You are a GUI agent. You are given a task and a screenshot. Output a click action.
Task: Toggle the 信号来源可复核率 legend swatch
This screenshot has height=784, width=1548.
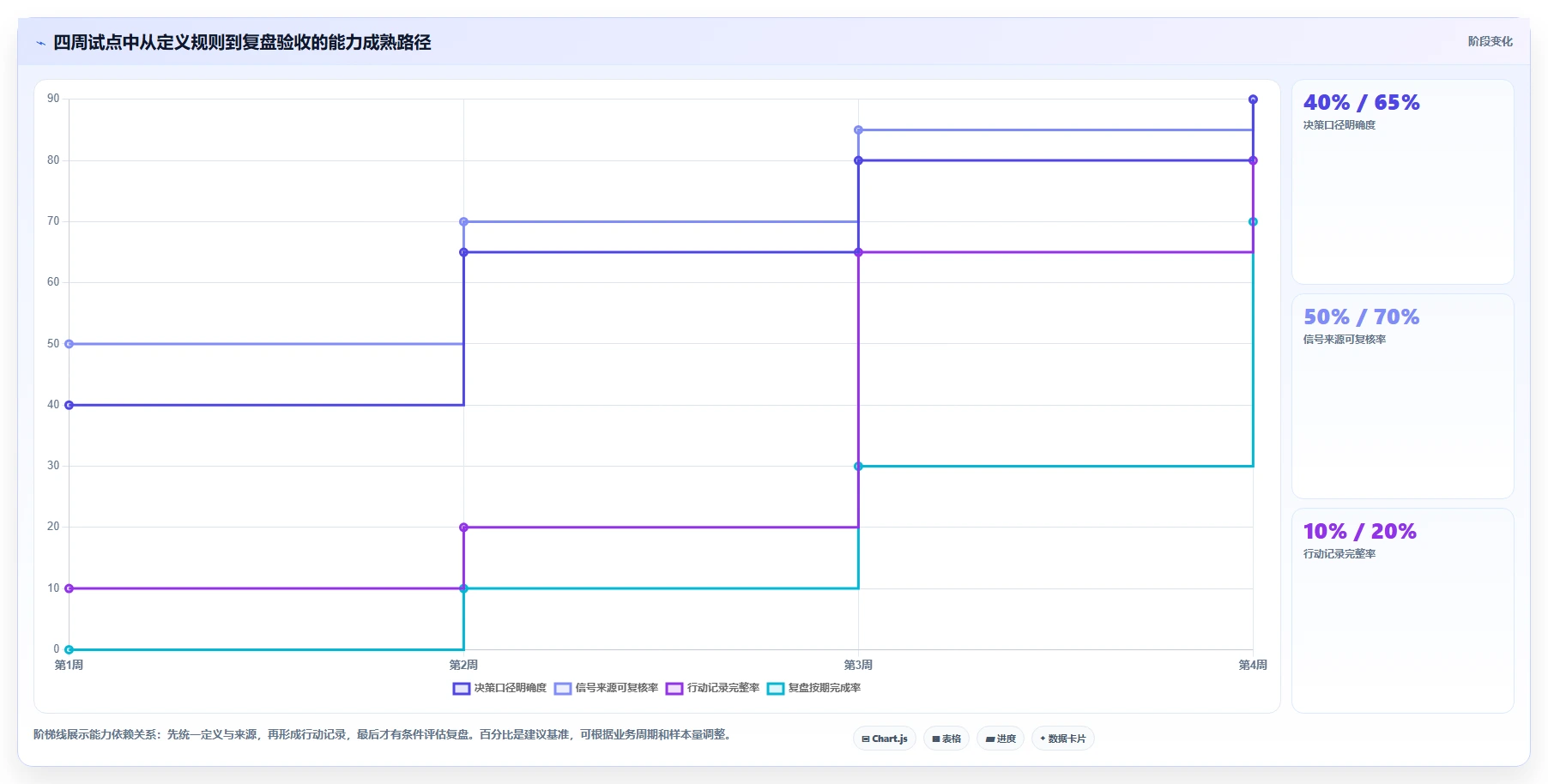click(x=563, y=689)
